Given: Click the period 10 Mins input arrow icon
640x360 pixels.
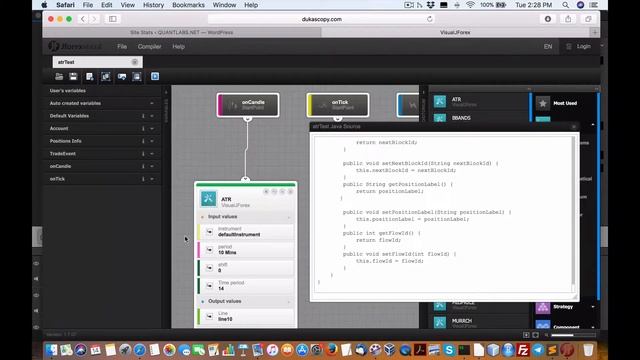Looking at the screenshot, I should [x=209, y=250].
